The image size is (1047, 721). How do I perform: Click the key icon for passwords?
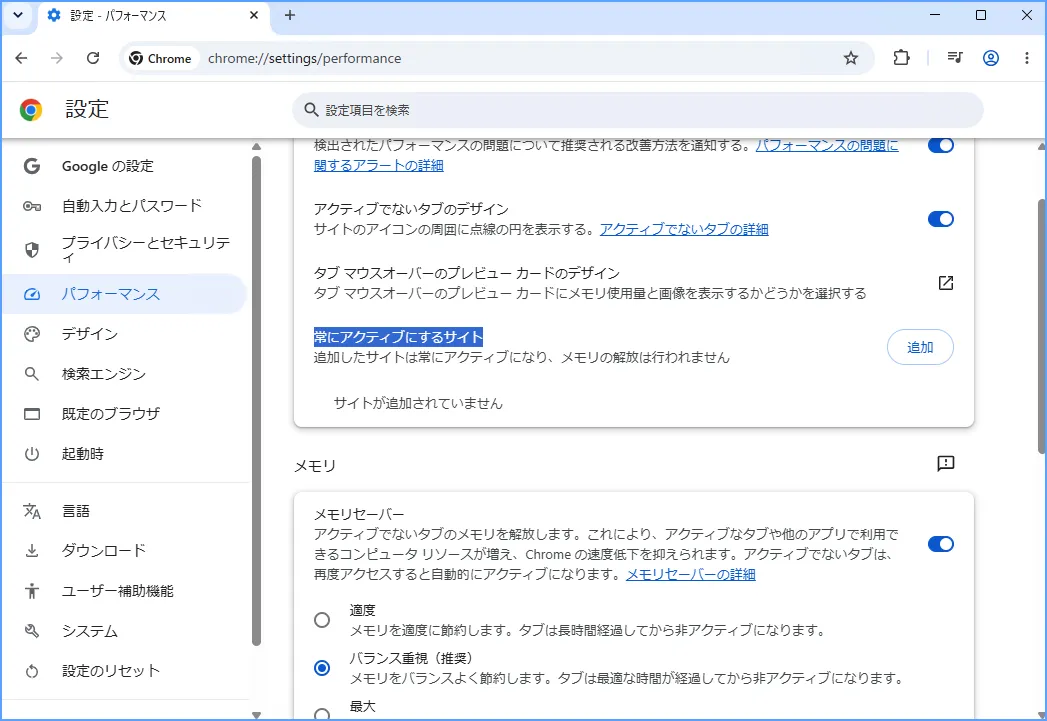click(31, 206)
